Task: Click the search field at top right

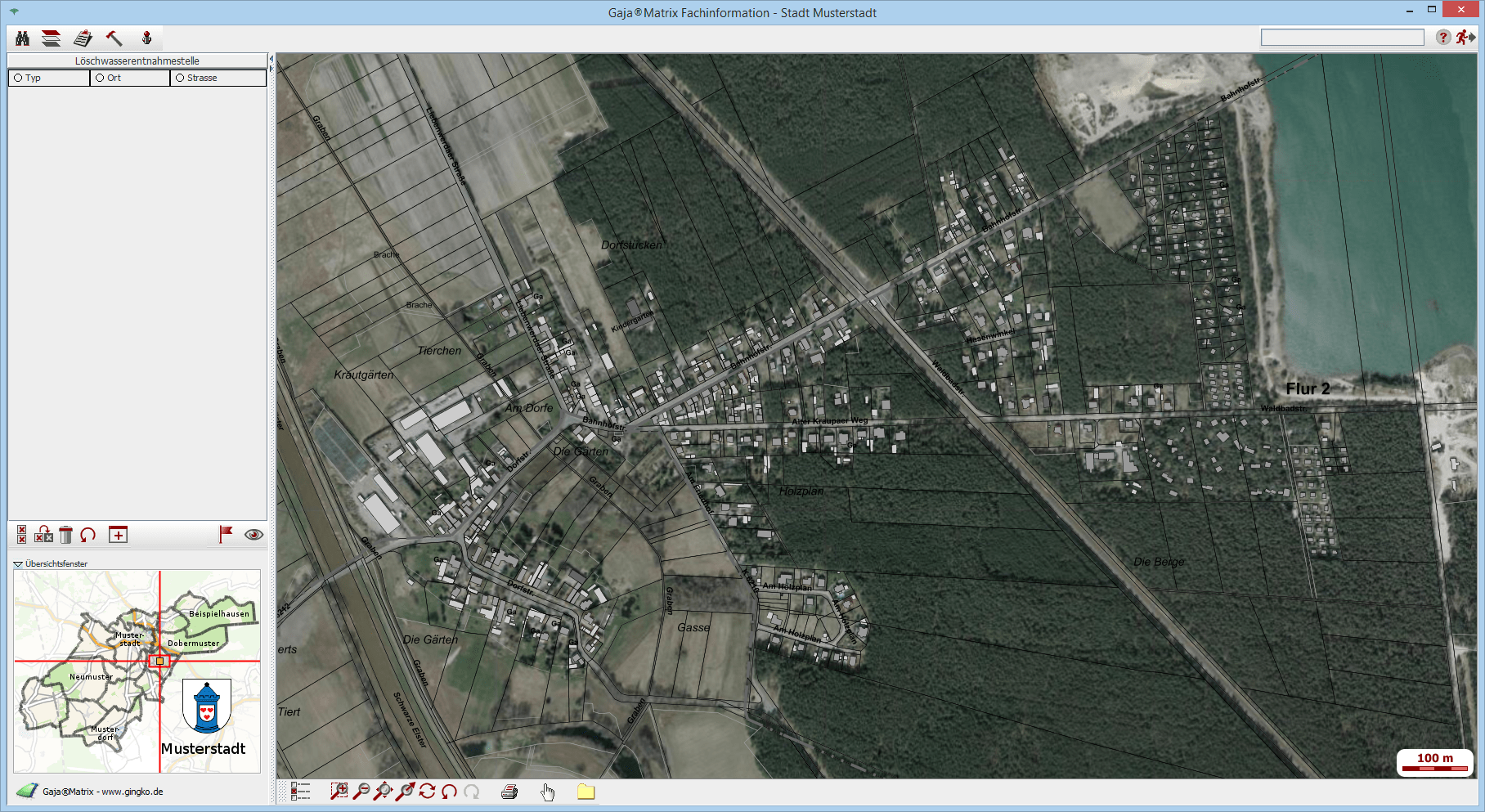Action: pyautogui.click(x=1342, y=38)
